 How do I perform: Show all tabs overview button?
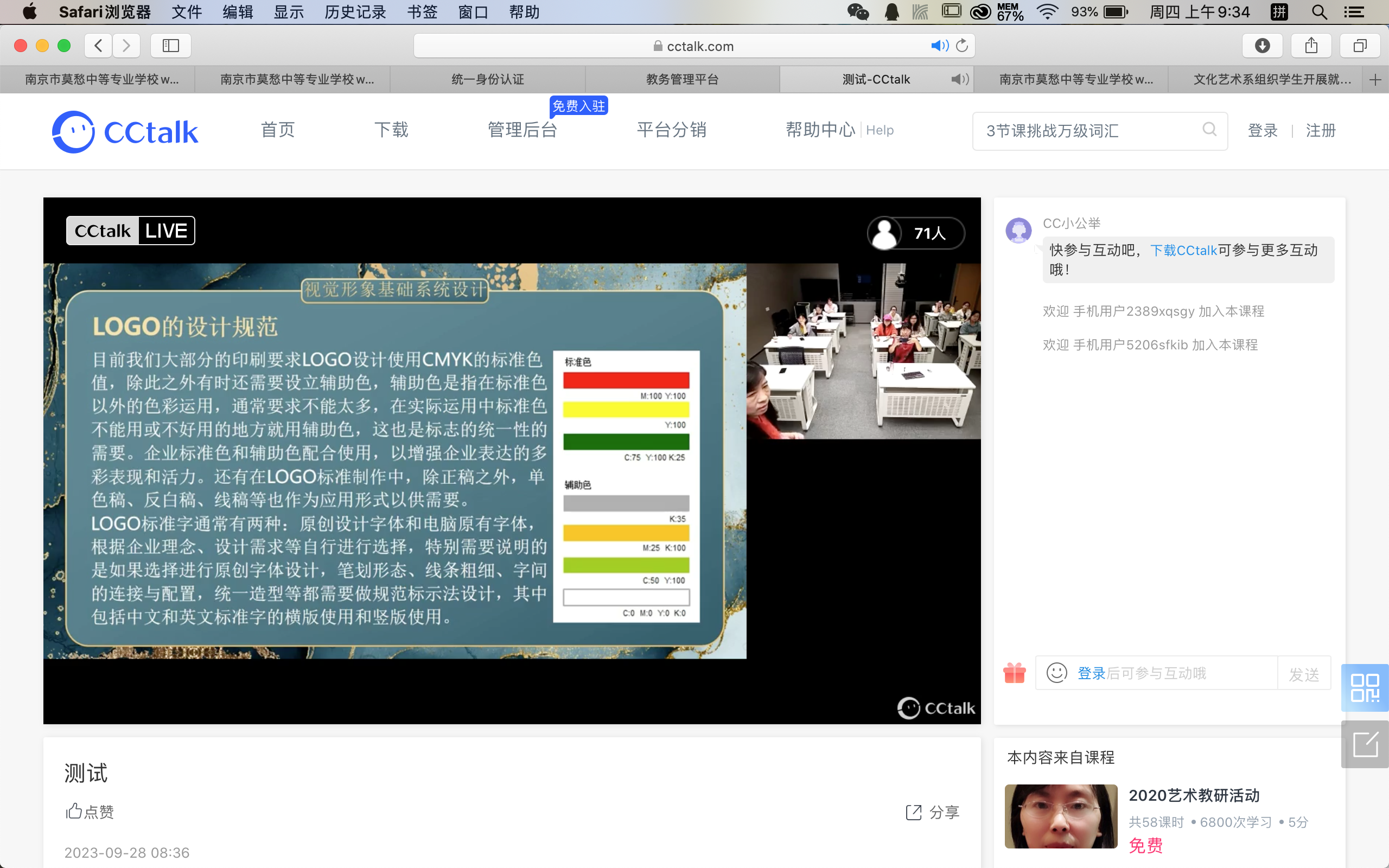[1360, 46]
